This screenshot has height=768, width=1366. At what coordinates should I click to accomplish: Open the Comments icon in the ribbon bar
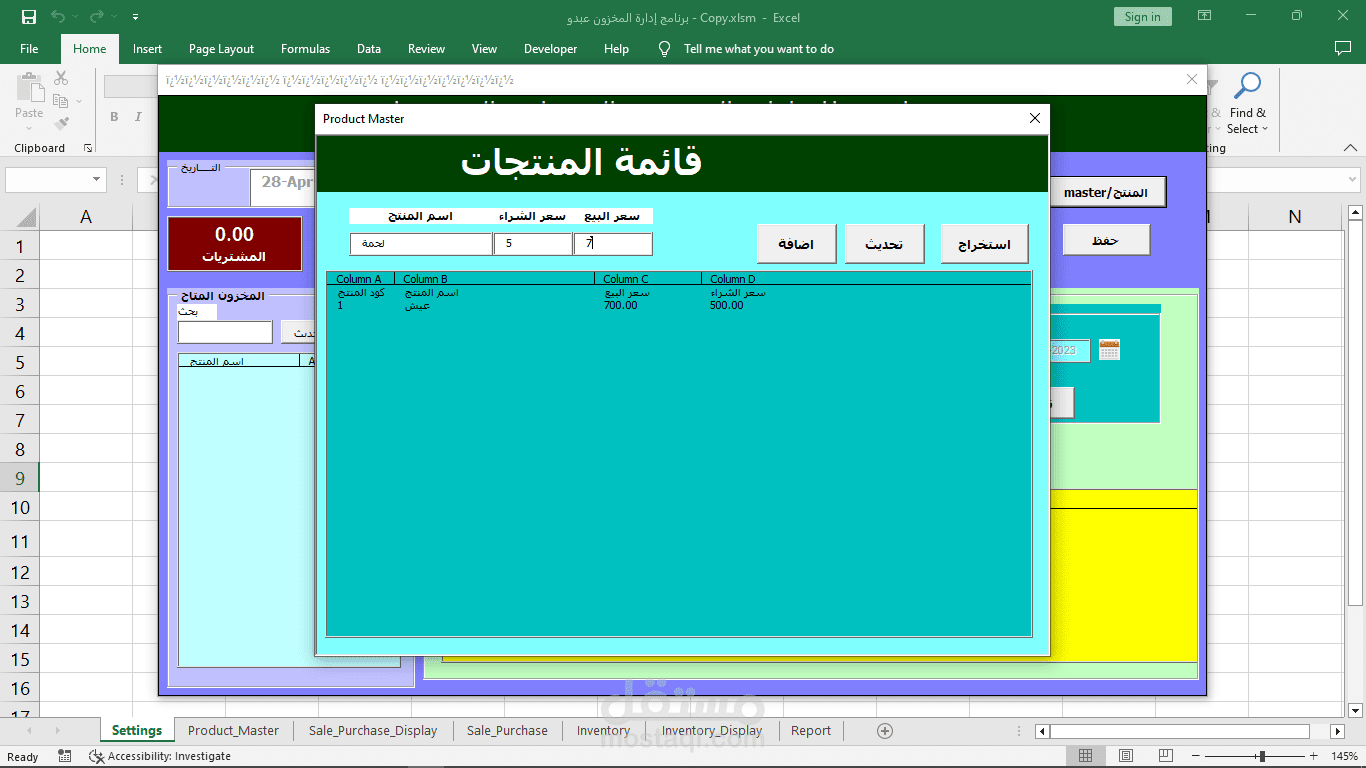click(x=1343, y=48)
